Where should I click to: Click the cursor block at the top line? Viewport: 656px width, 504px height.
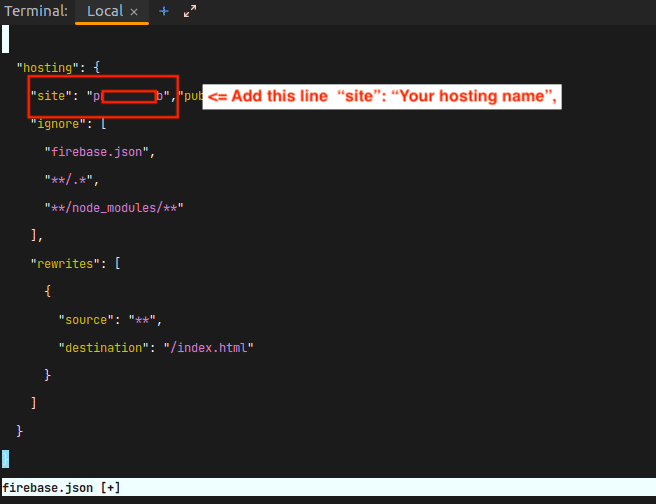tap(5, 39)
